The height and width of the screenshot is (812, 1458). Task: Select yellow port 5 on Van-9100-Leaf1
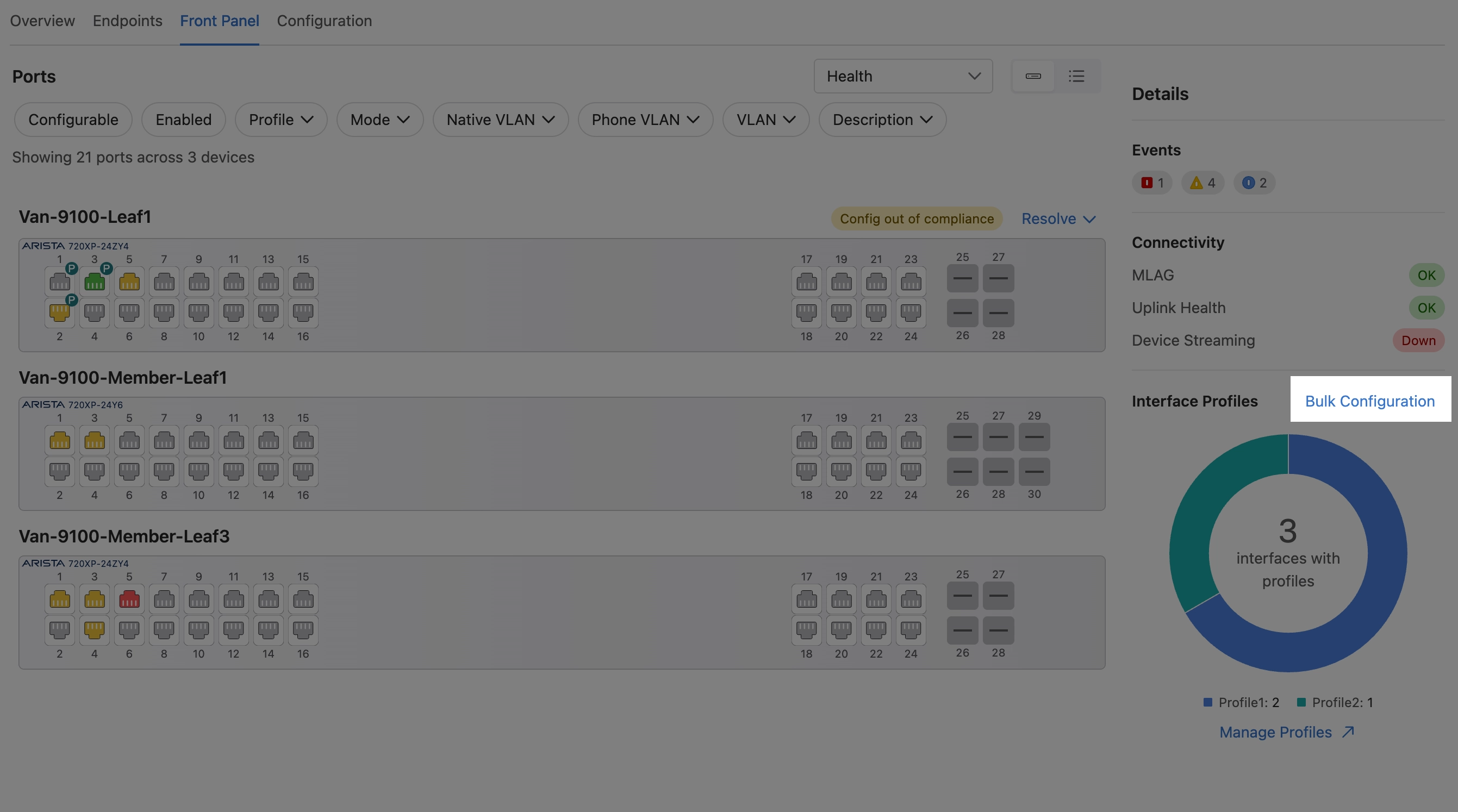129,281
